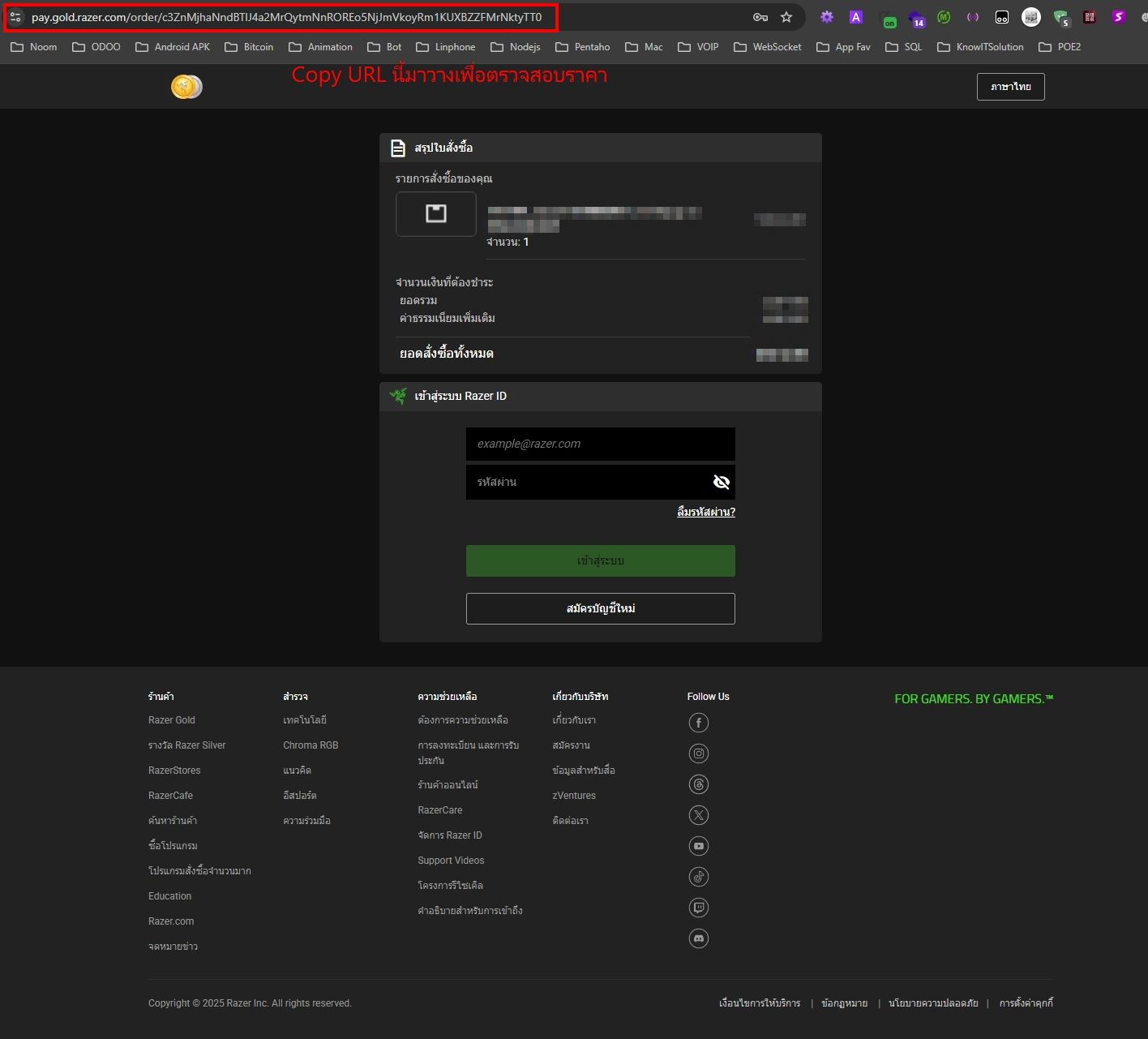
Task: Open the Pentaho bookmarks folder
Action: [583, 47]
